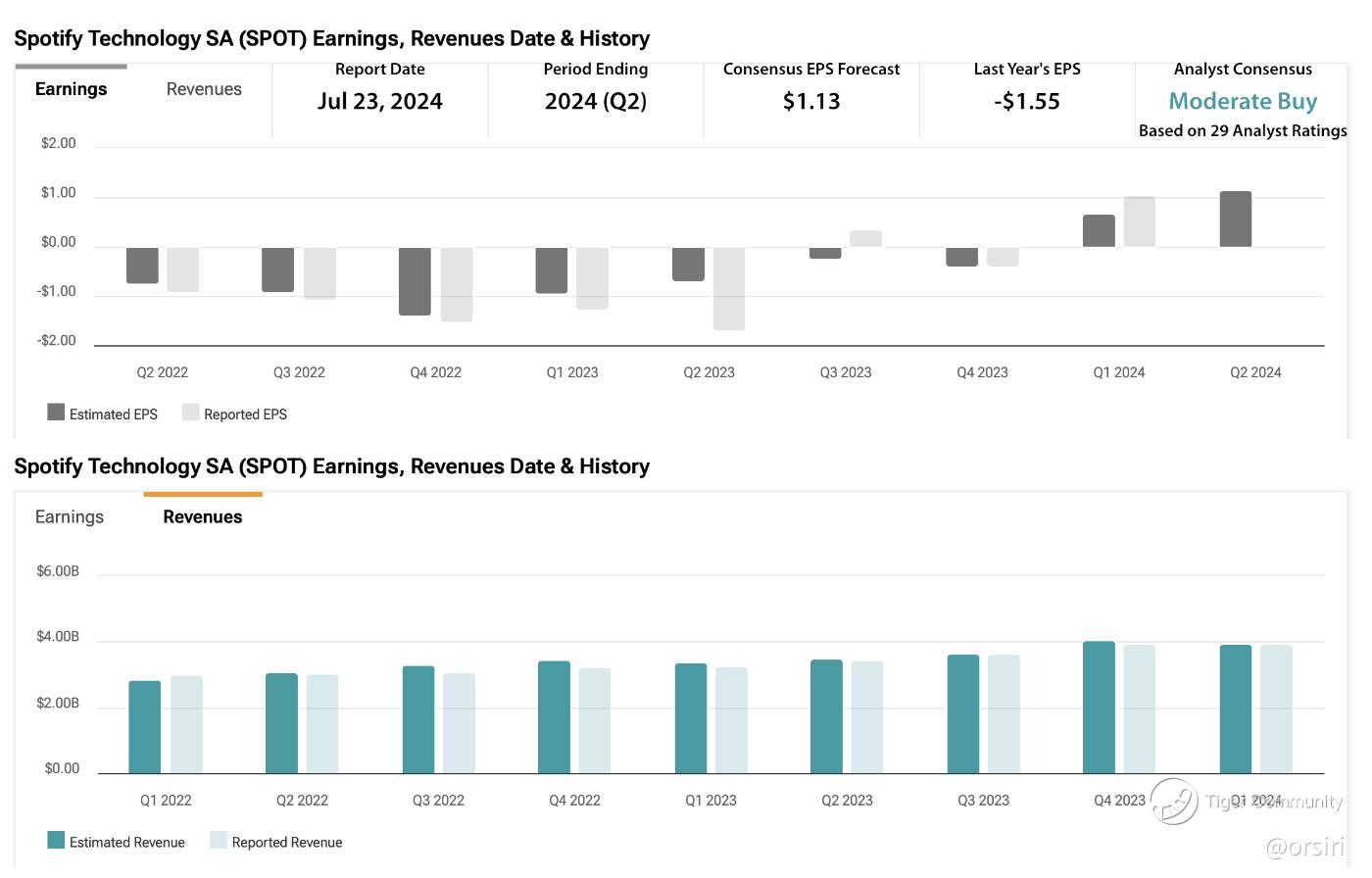This screenshot has height=878, width=1372.
Task: Click the page title above the EPS chart
Action: click(x=332, y=39)
